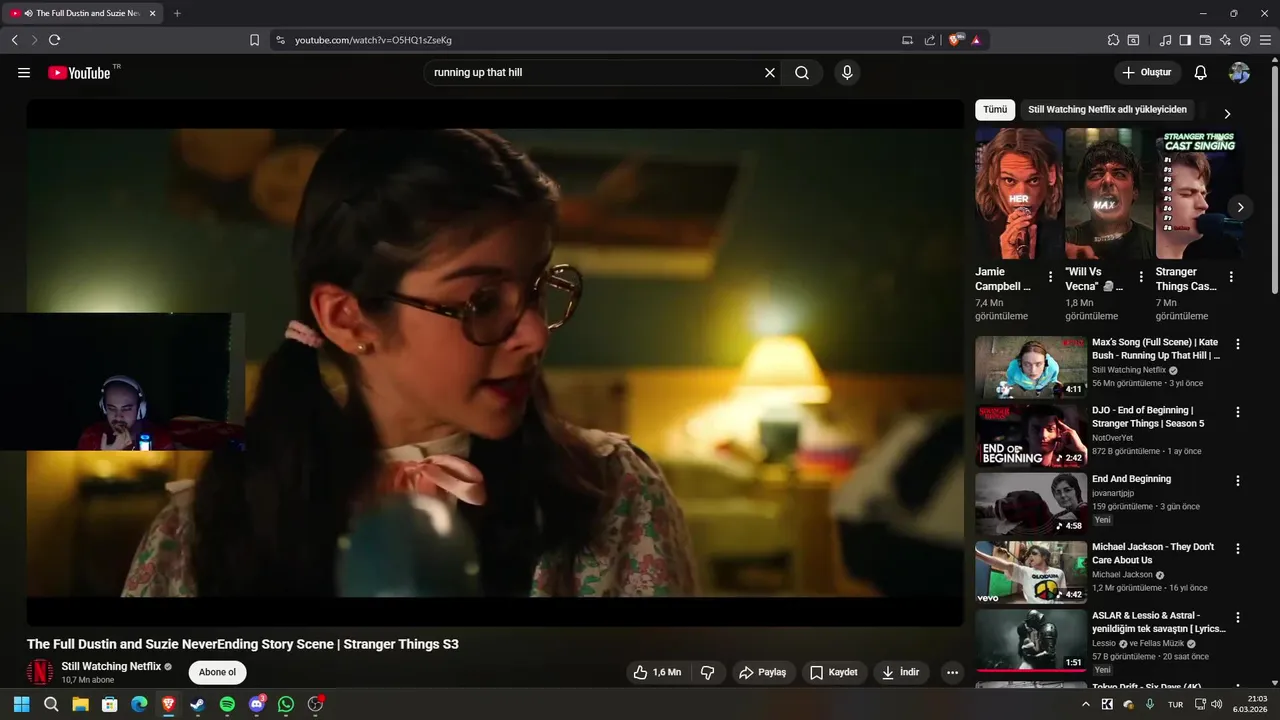Image resolution: width=1280 pixels, height=720 pixels.
Task: Go back to the previous page
Action: point(14,40)
